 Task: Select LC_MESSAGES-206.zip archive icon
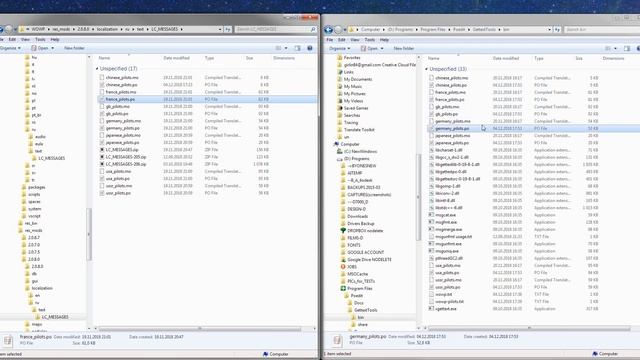[x=102, y=164]
